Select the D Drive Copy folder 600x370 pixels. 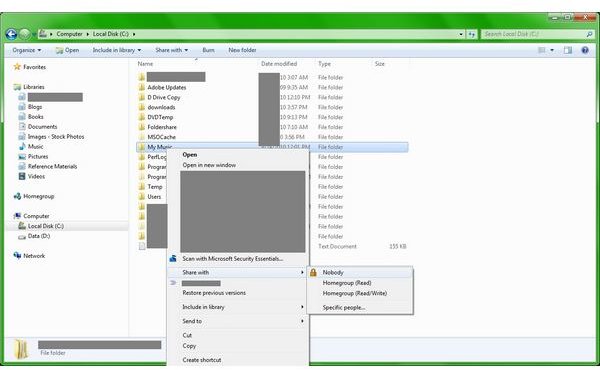[x=164, y=97]
